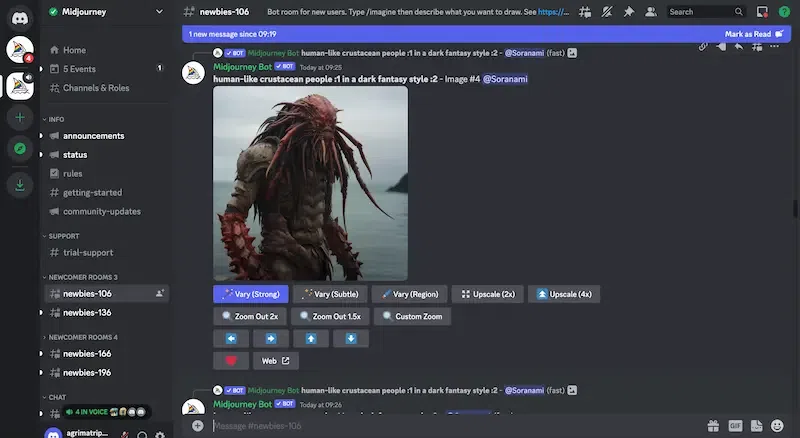800x438 pixels.
Task: Click the plus attachment icon in message bar
Action: 197,426
